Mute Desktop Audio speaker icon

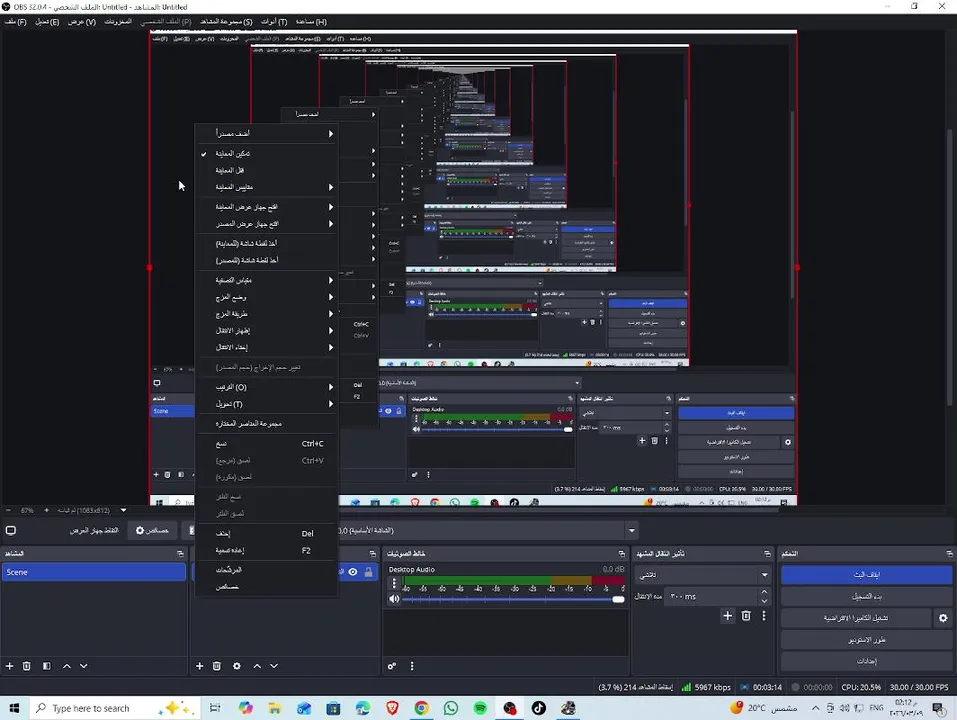click(394, 599)
